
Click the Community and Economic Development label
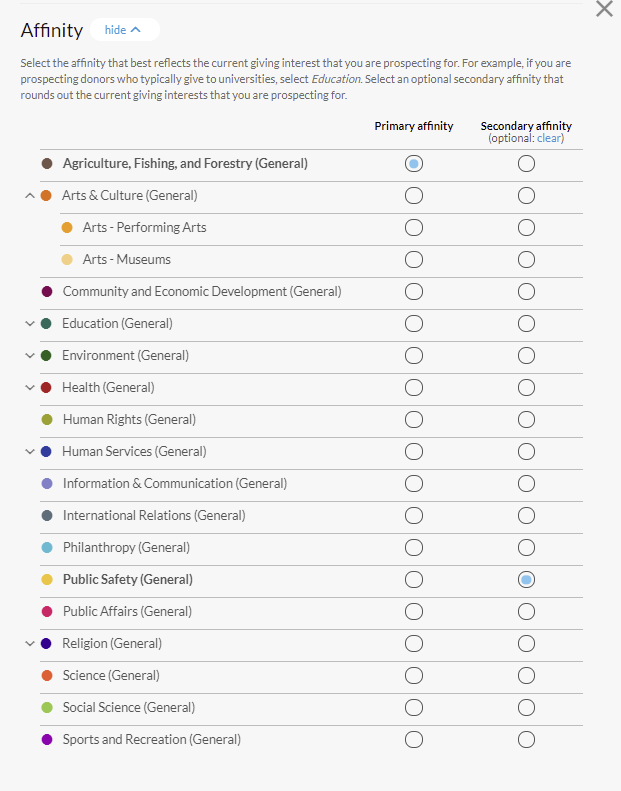pos(201,292)
